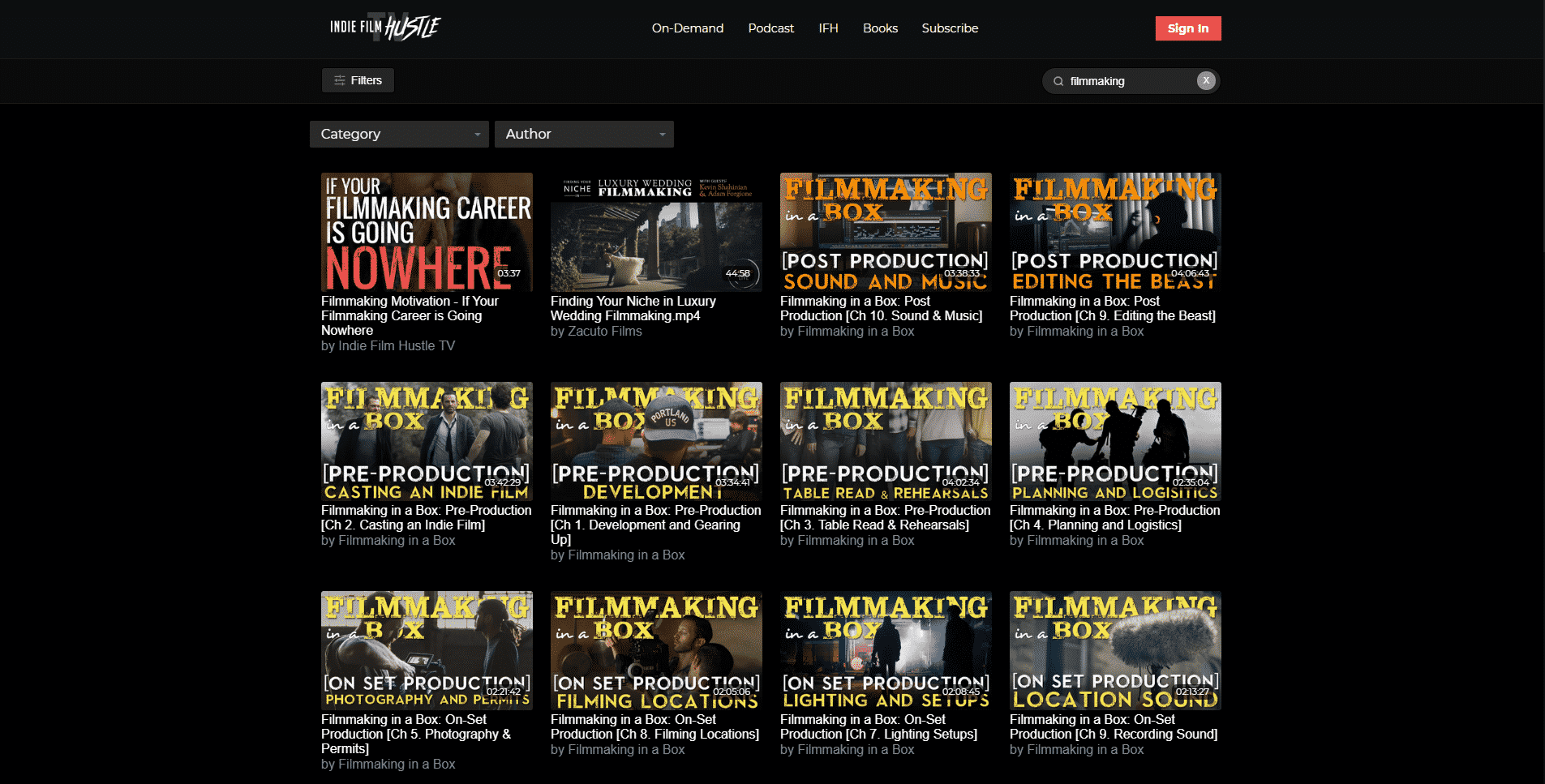This screenshot has height=784, width=1545.
Task: Expand the Author dropdown
Action: tap(584, 134)
